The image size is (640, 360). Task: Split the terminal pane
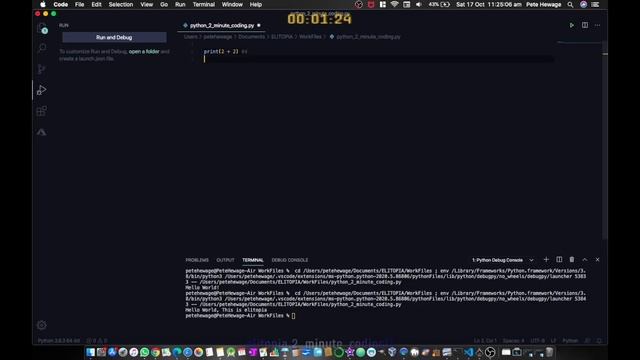pos(559,260)
